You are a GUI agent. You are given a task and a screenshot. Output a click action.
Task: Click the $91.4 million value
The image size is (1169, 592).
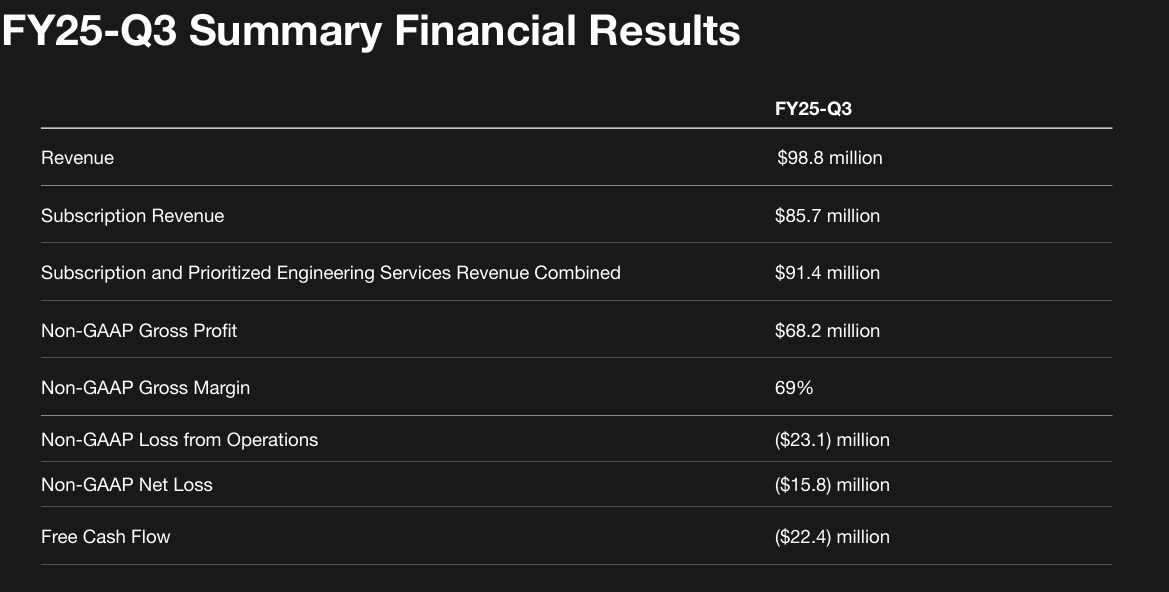coord(827,273)
